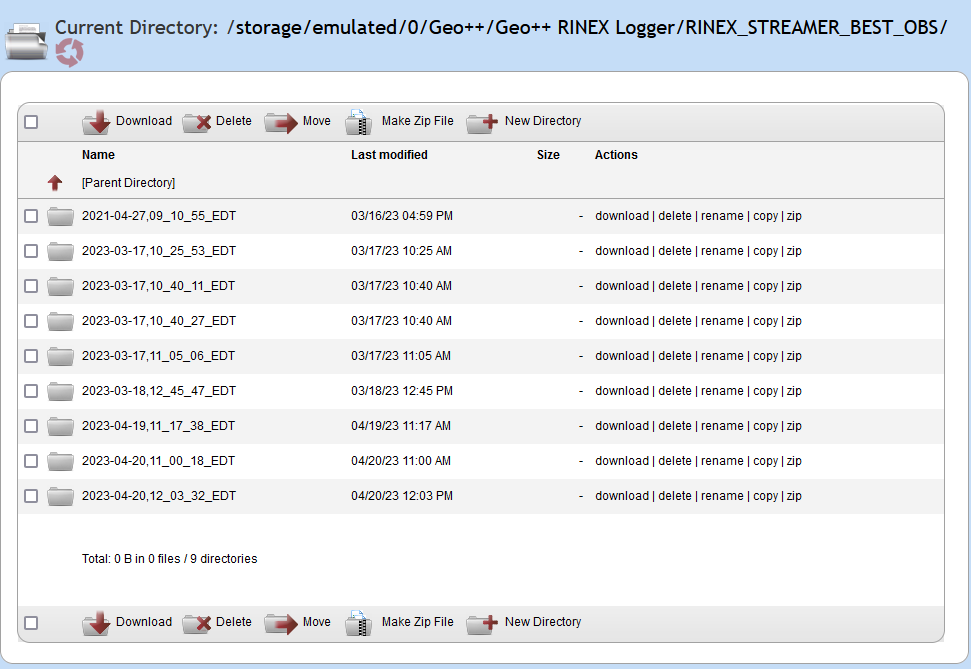Click the printer icon at top left
971x669 pixels.
[x=26, y=40]
